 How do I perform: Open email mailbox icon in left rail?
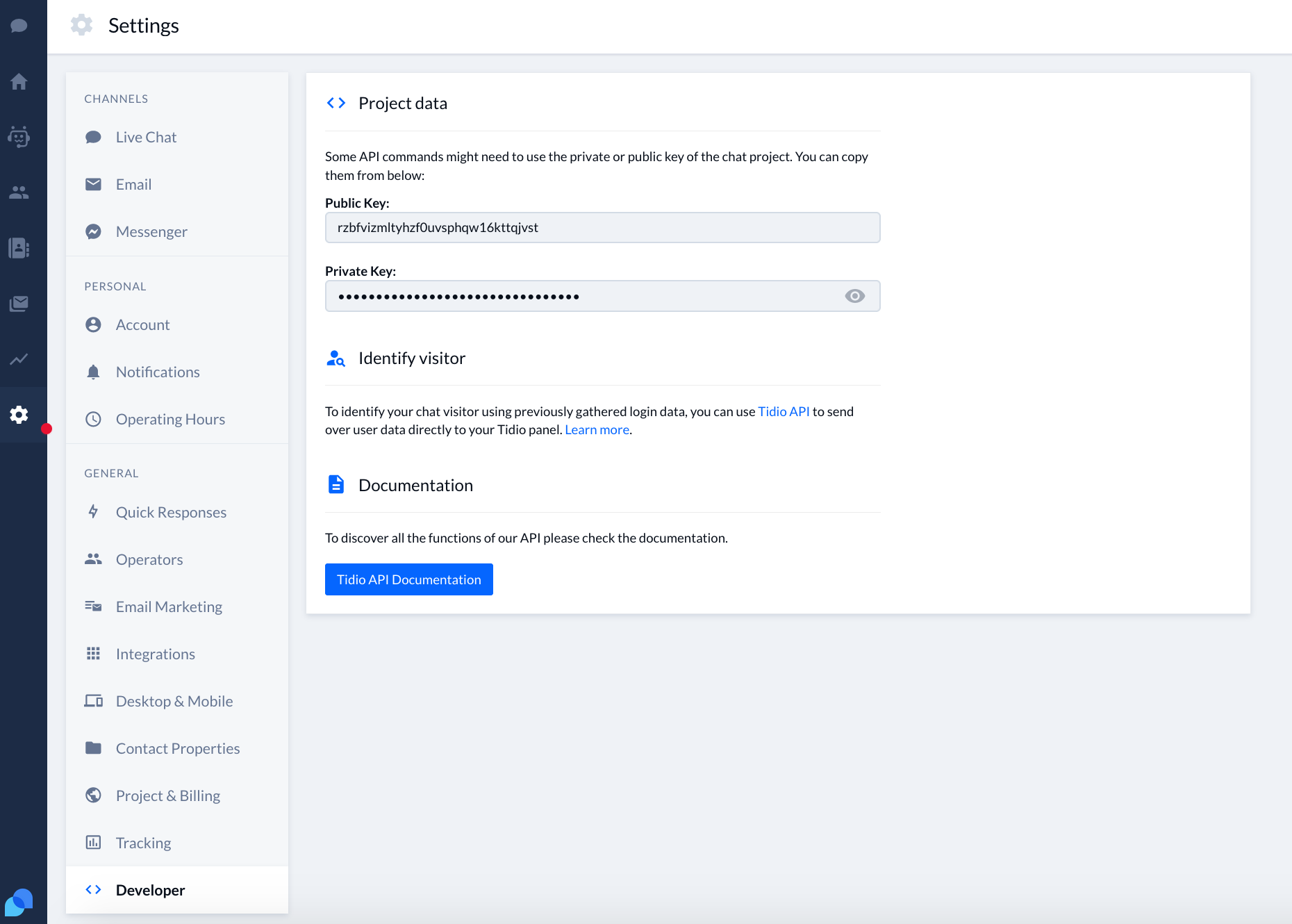19,304
